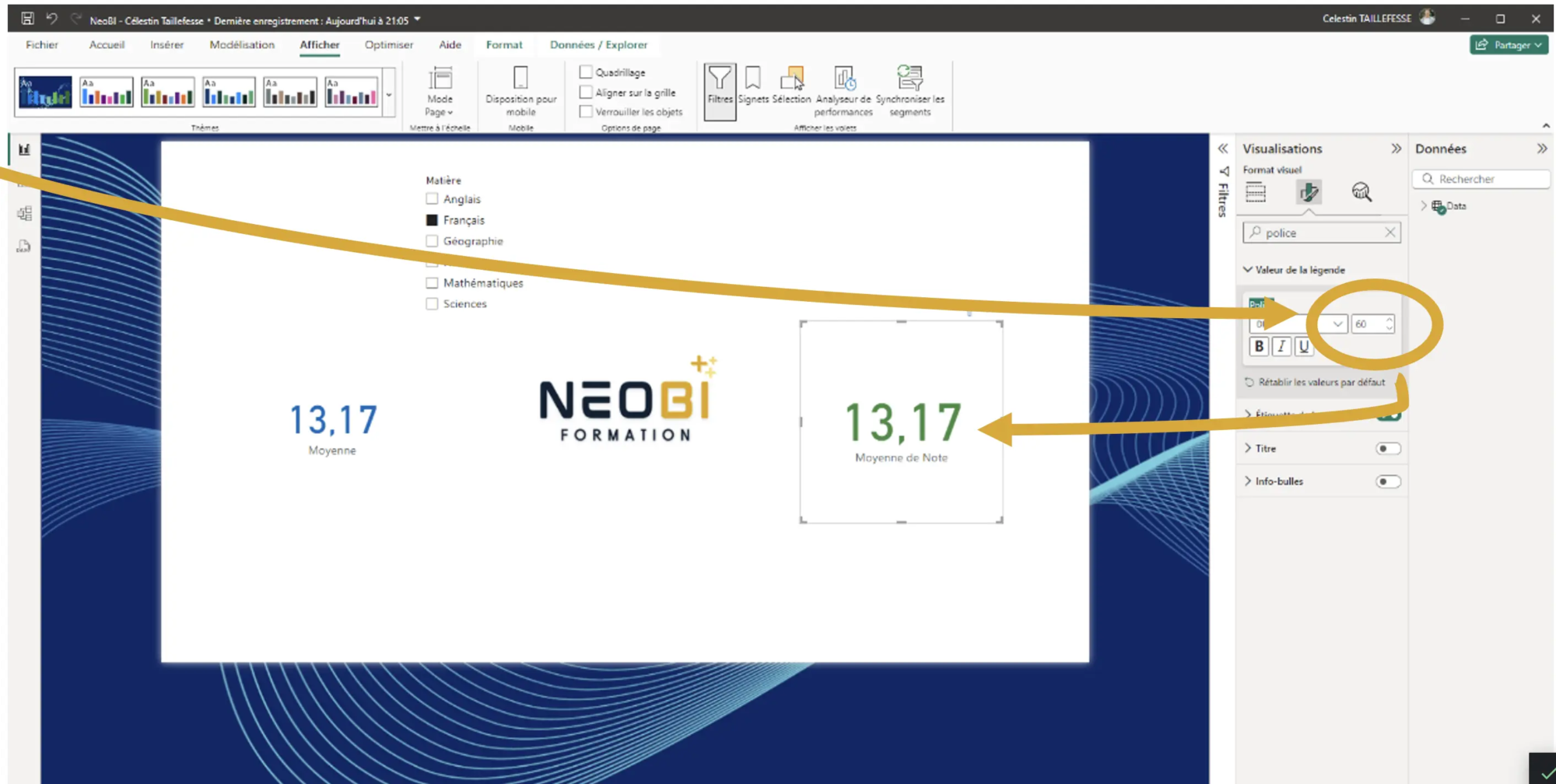Switch to the Optimiser tab
Image resolution: width=1556 pixels, height=784 pixels.
point(389,45)
